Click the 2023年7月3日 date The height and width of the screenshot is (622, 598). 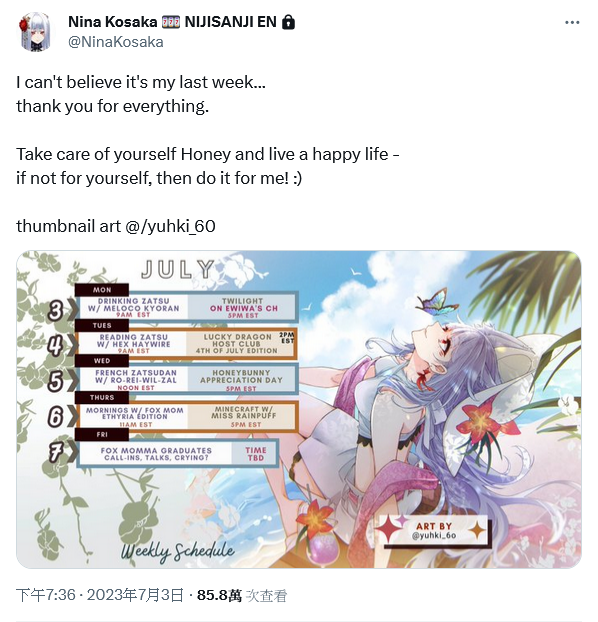135,595
